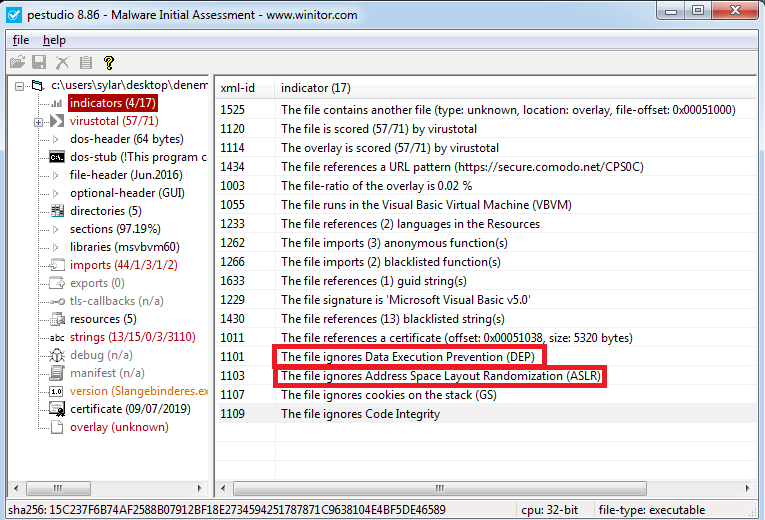Click the resources icon in the tree
Image resolution: width=765 pixels, height=520 pixels.
58,319
